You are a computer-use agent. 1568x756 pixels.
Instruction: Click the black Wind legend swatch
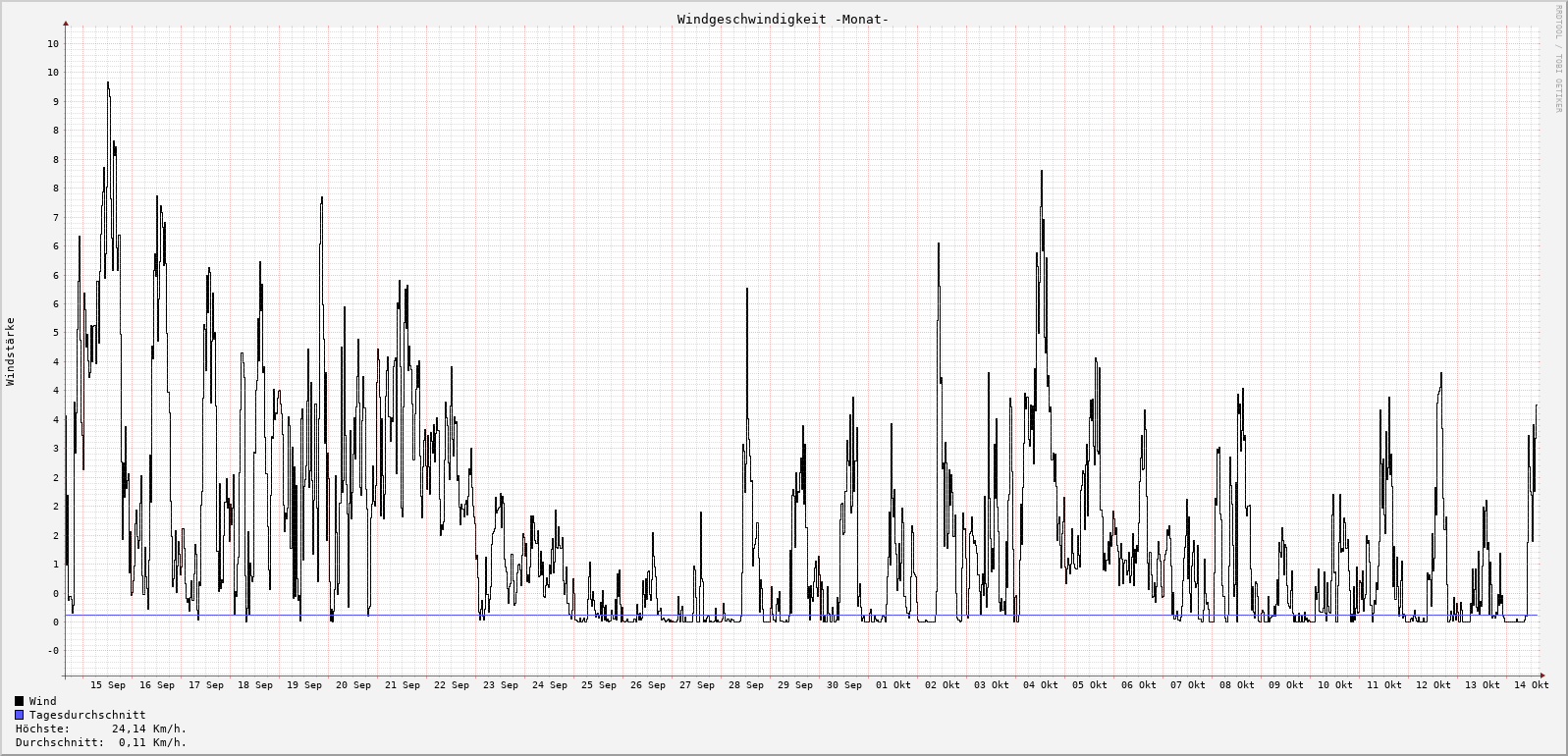(20, 701)
